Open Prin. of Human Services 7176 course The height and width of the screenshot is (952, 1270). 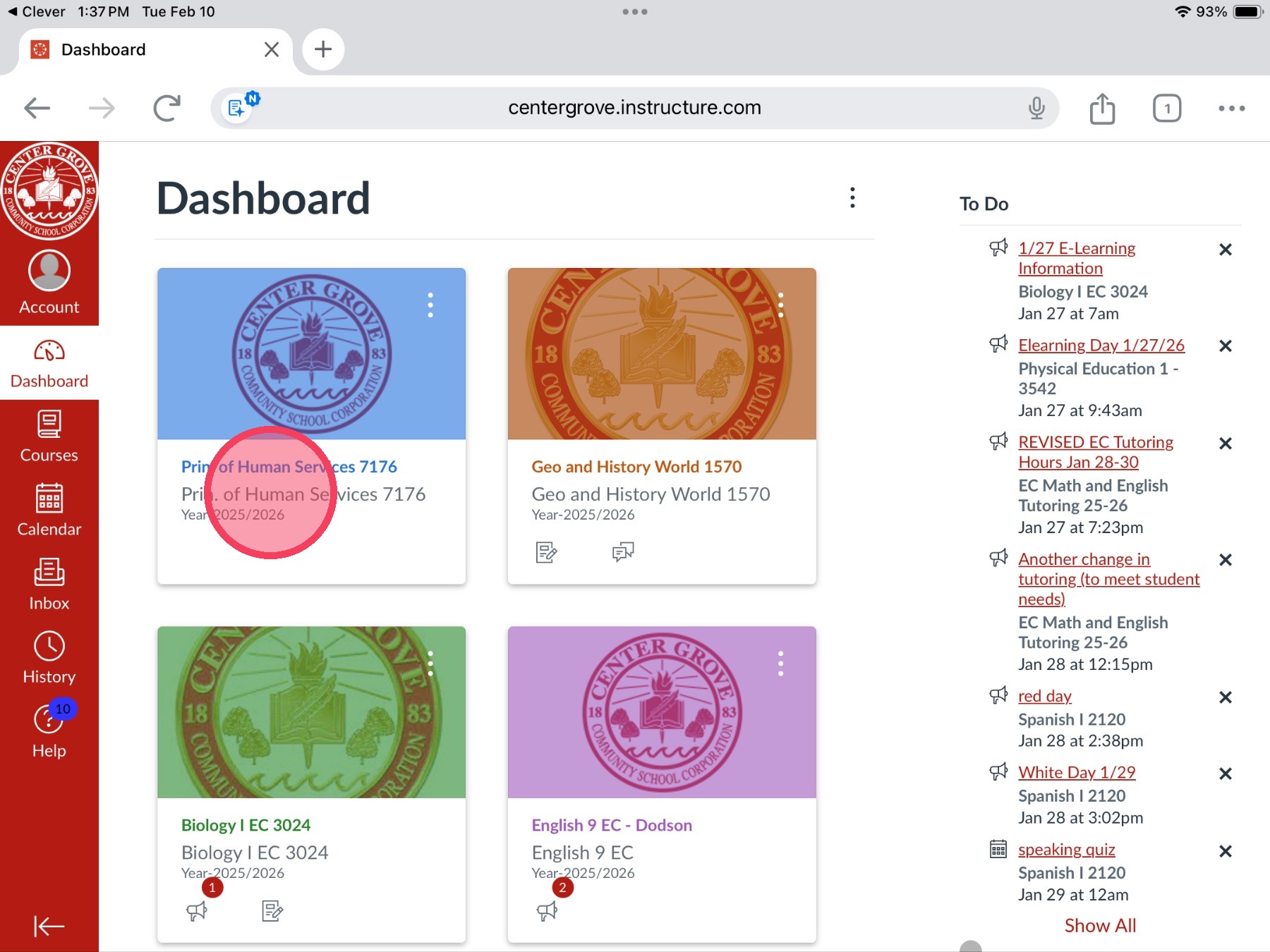tap(289, 467)
